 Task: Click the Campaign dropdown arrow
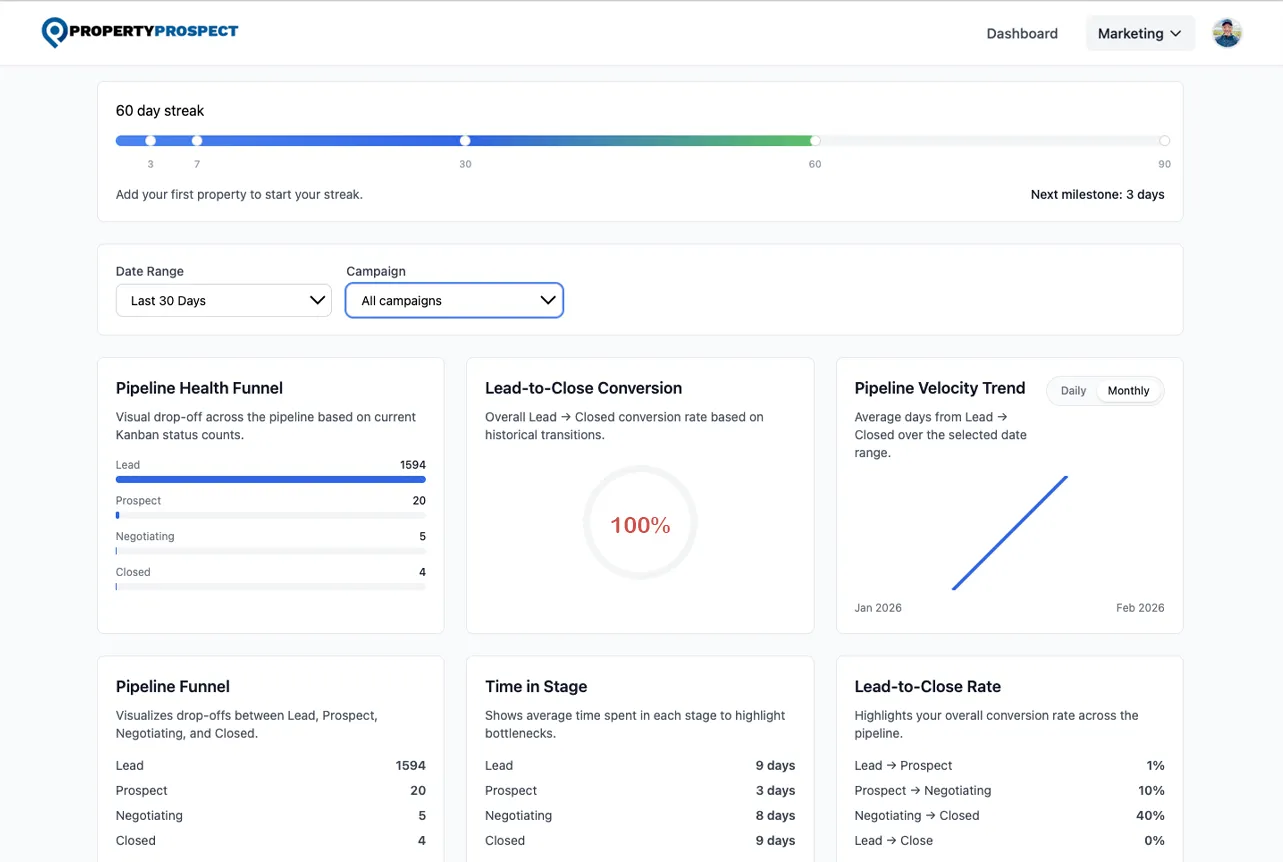pyautogui.click(x=548, y=300)
